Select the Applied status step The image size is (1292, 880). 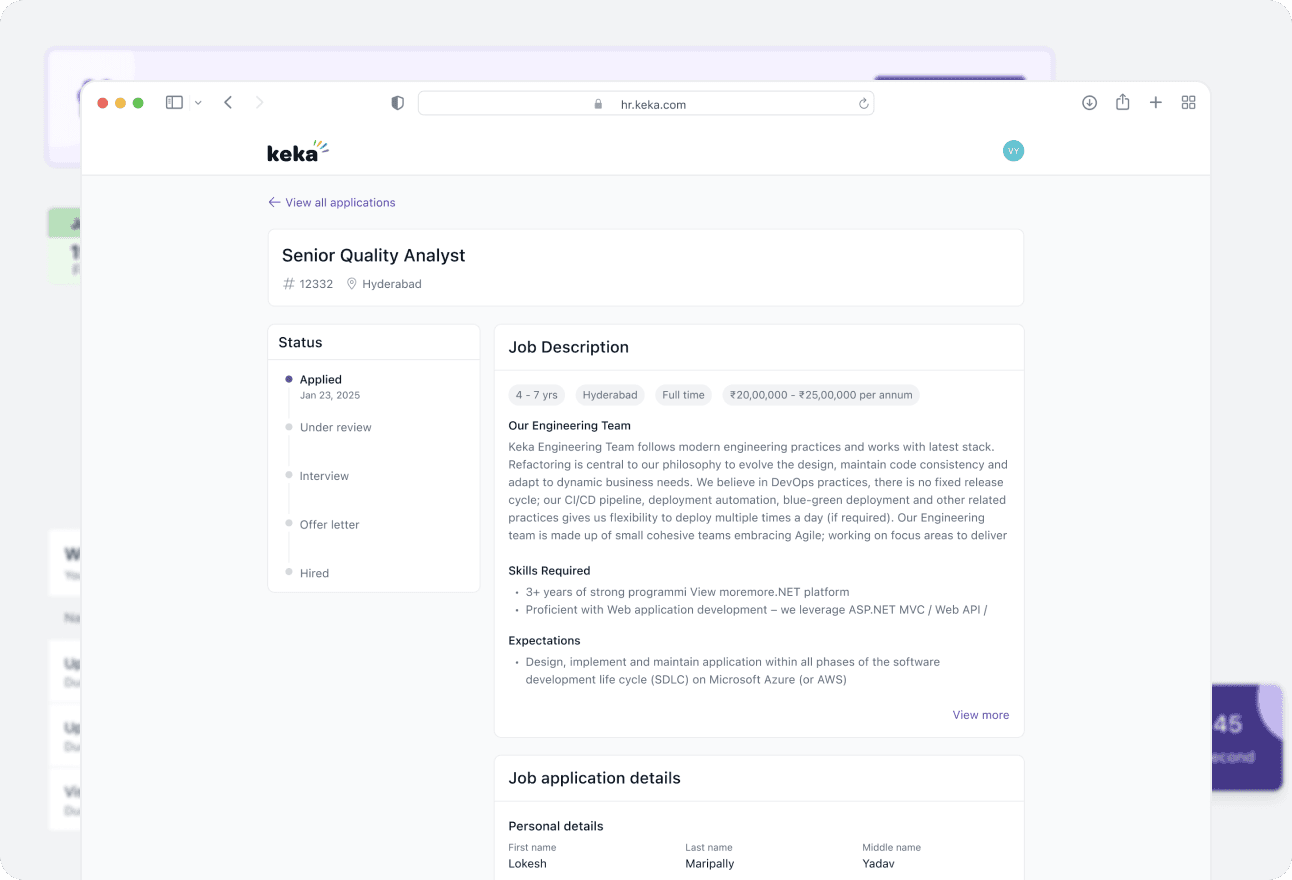pyautogui.click(x=320, y=379)
